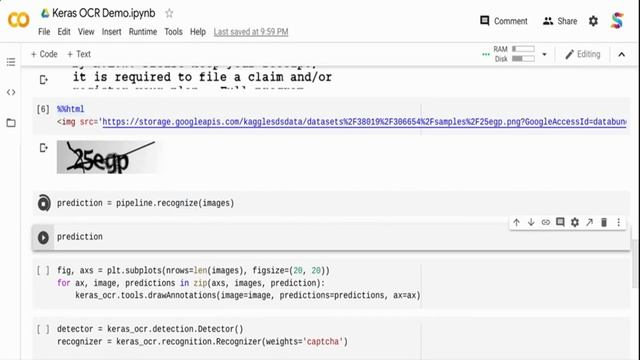Image resolution: width=640 pixels, height=360 pixels.
Task: Collapse the header with the chevron
Action: pos(621,54)
